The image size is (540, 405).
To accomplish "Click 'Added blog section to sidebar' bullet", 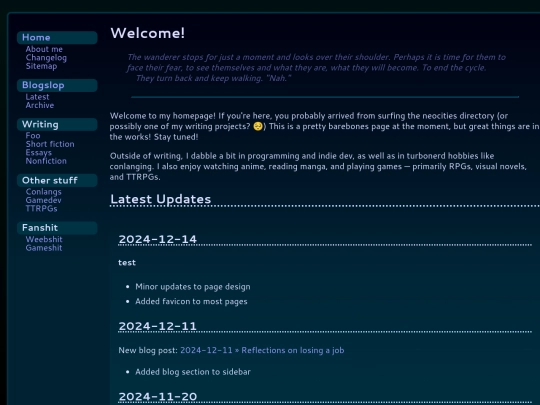I will pyautogui.click(x=193, y=372).
